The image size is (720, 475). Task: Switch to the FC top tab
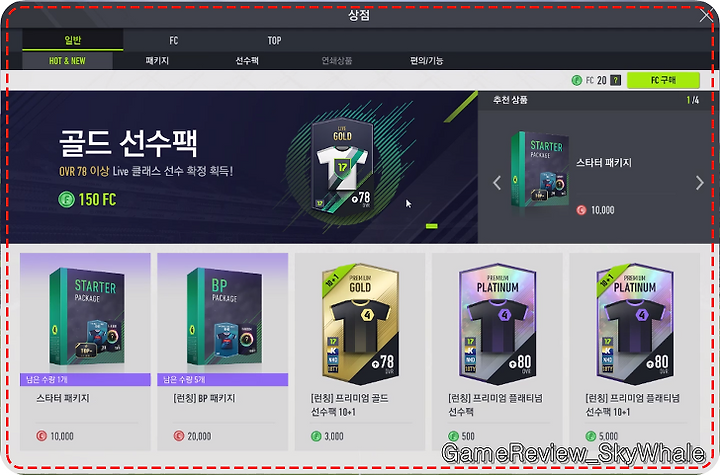pos(174,40)
